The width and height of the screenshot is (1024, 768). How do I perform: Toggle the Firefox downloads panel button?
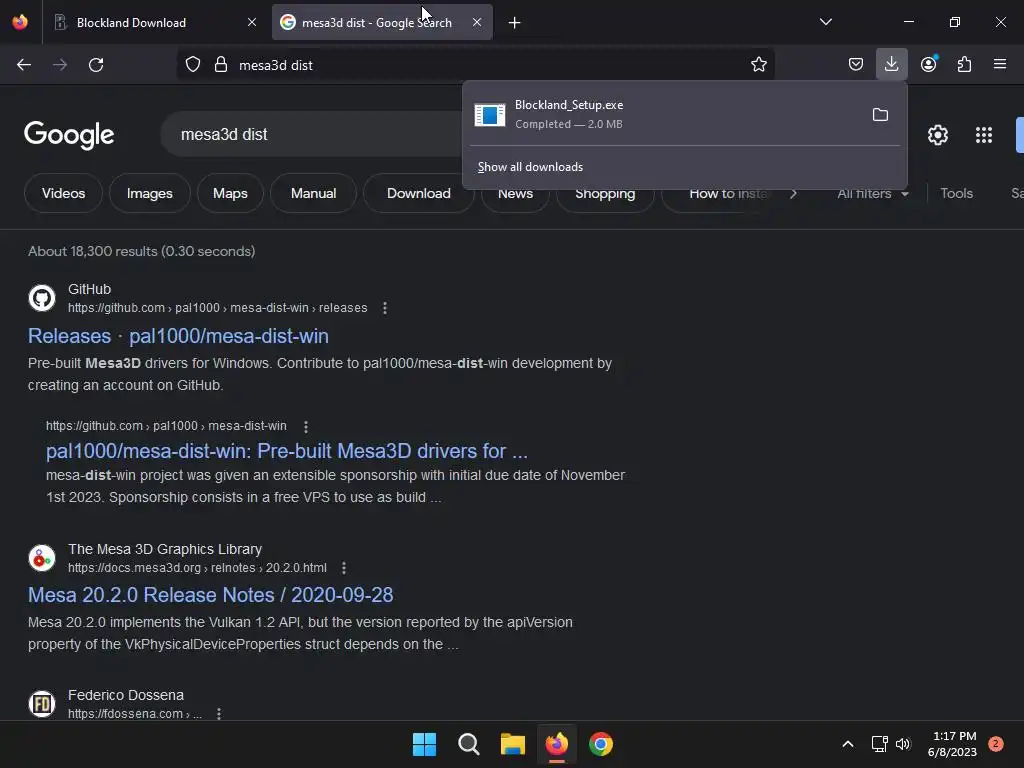[x=891, y=65]
